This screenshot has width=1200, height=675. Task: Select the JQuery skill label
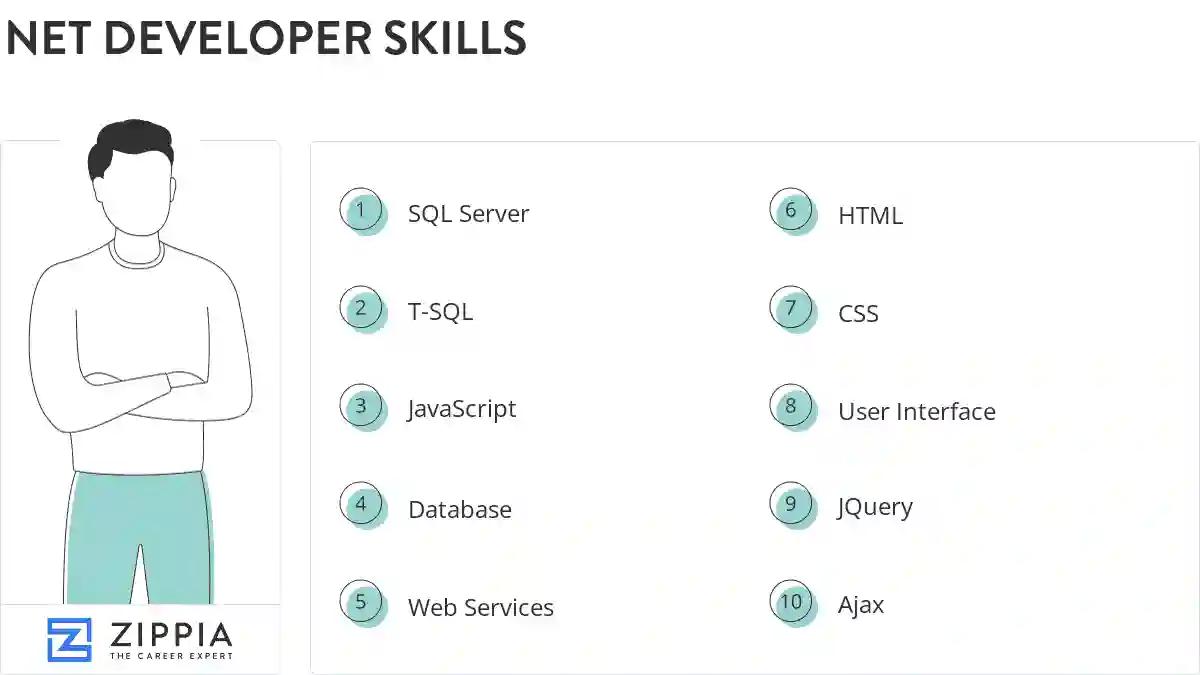(875, 506)
